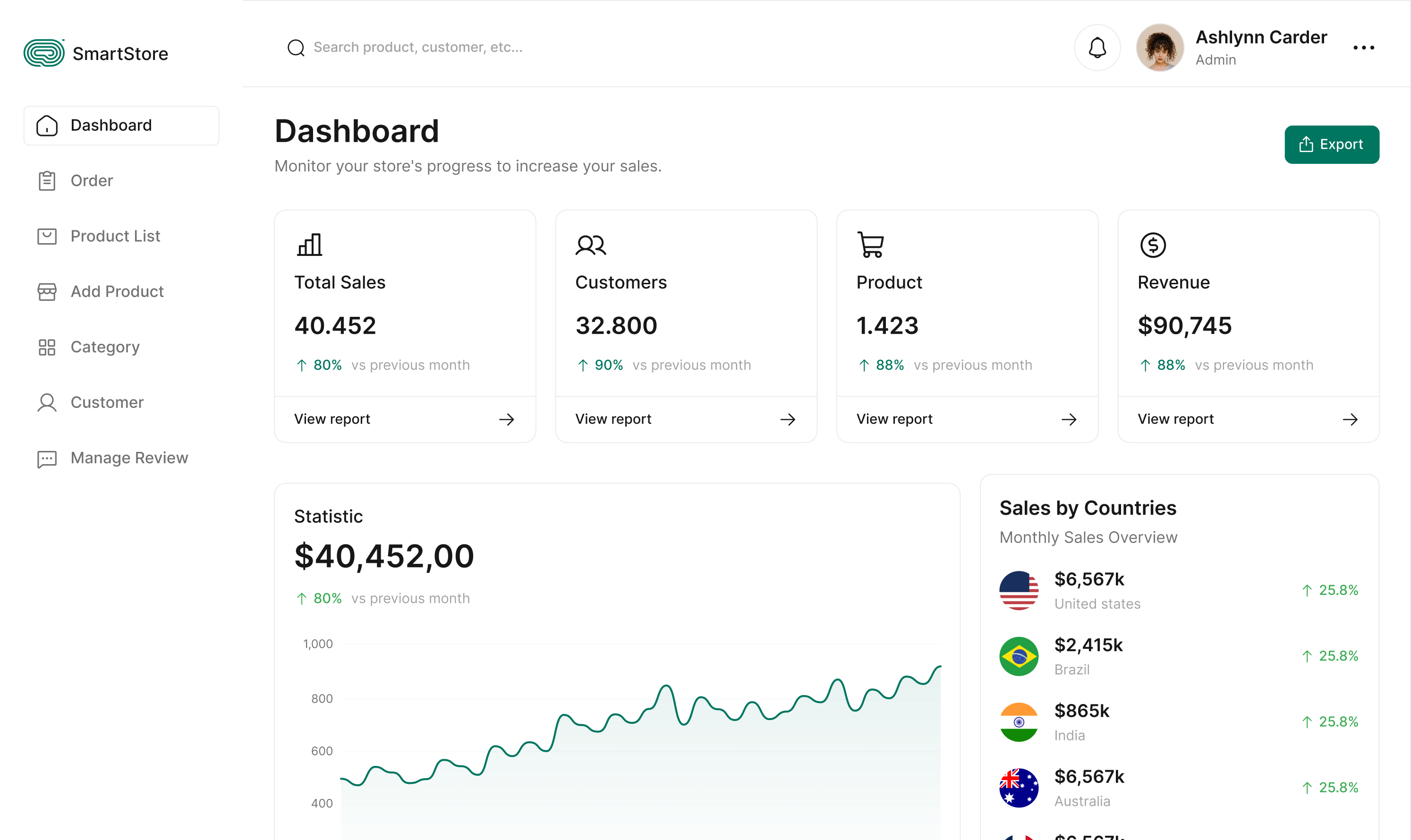The height and width of the screenshot is (840, 1411).
Task: Click the Total Sales value 40.452
Action: pos(335,325)
